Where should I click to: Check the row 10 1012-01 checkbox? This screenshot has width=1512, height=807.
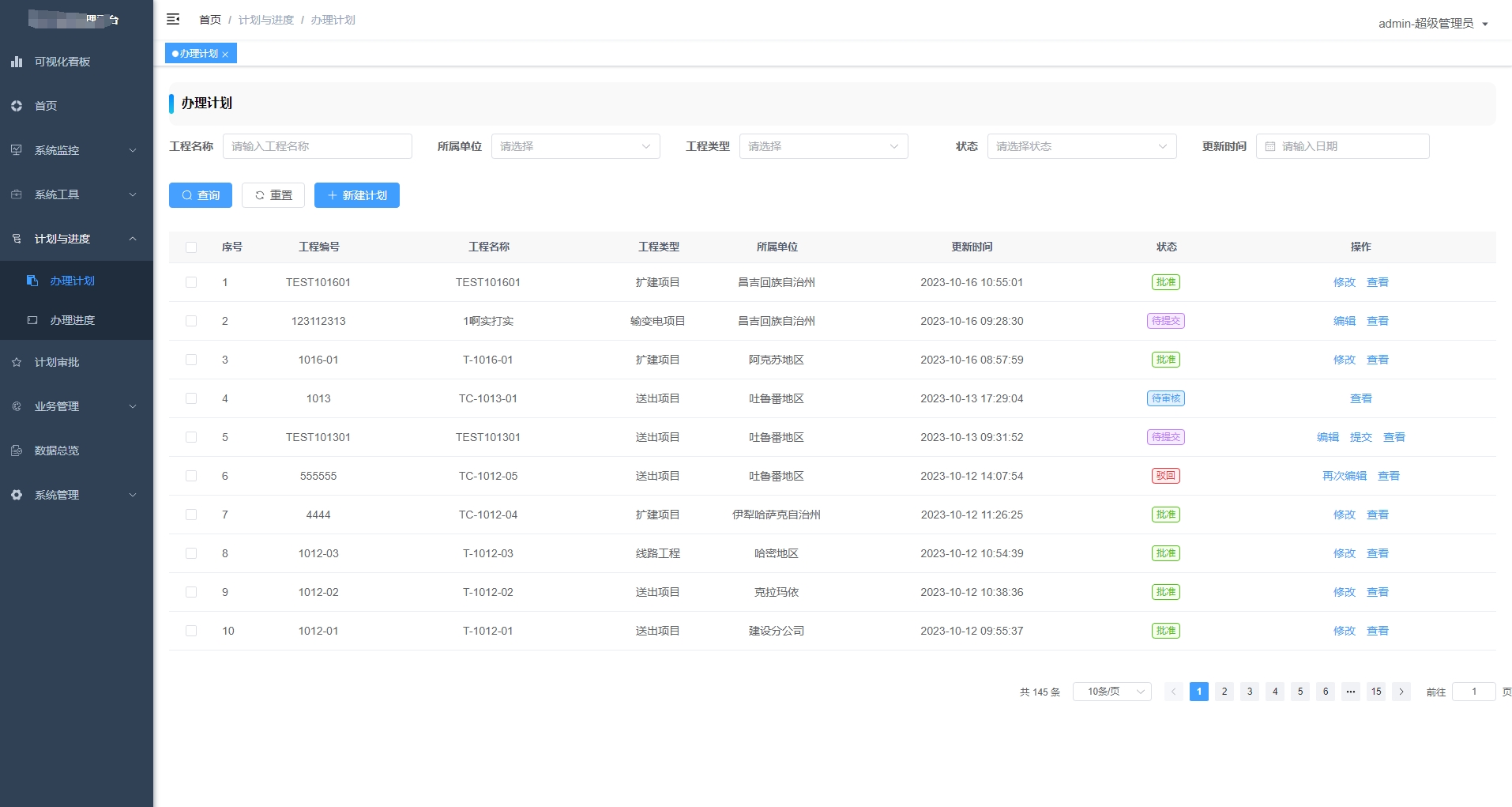[191, 631]
